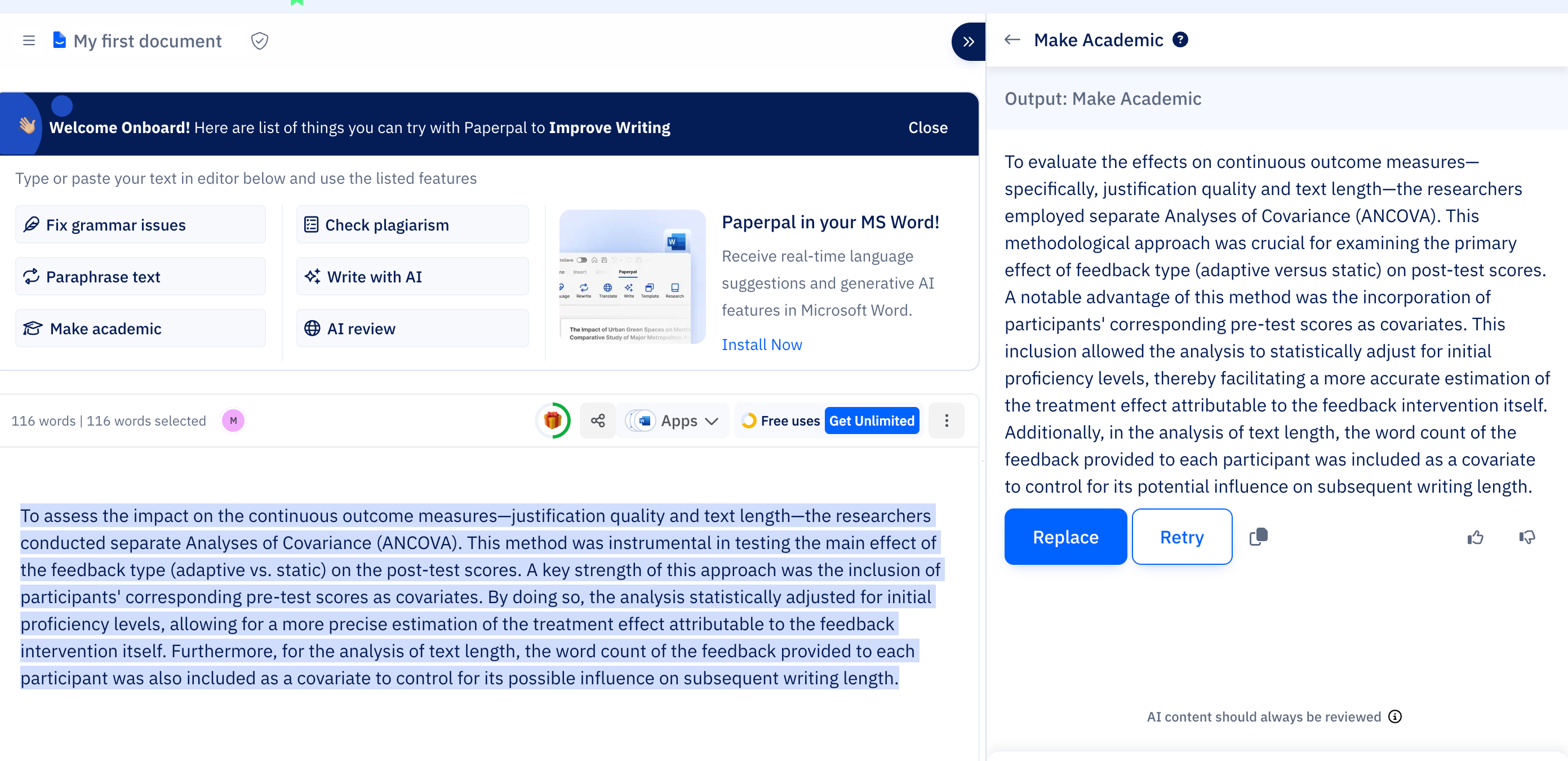This screenshot has height=761, width=1568.
Task: Click Install Now link
Action: pos(762,344)
